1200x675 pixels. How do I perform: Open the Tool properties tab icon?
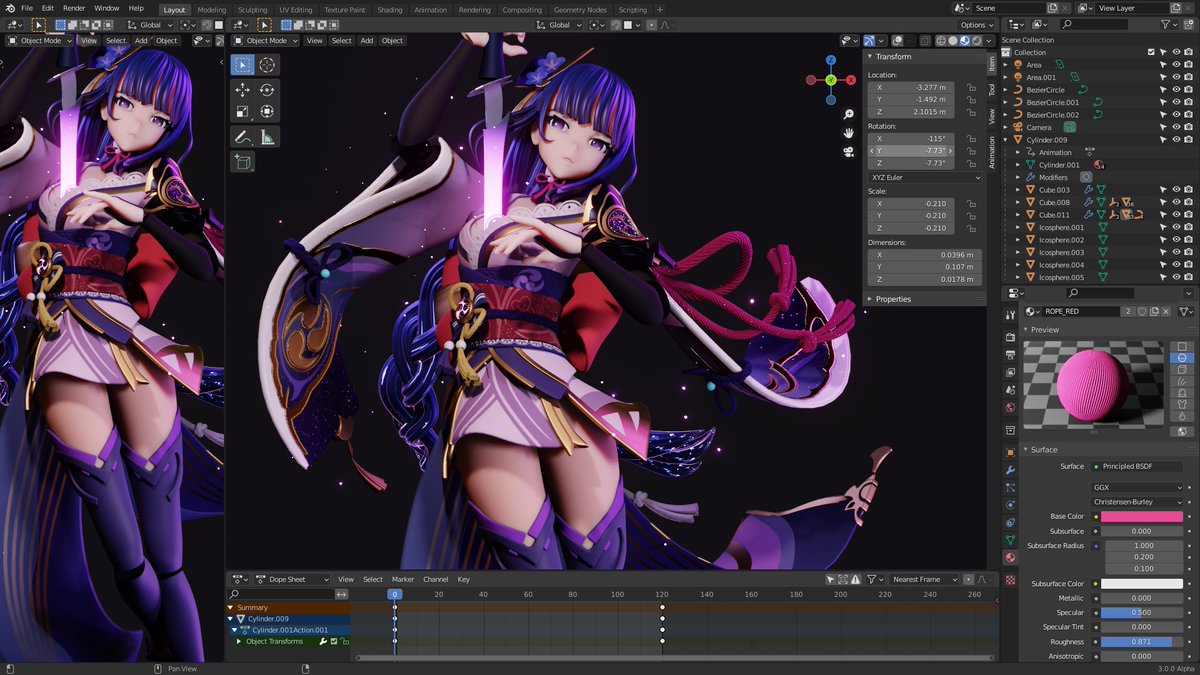(x=1010, y=313)
